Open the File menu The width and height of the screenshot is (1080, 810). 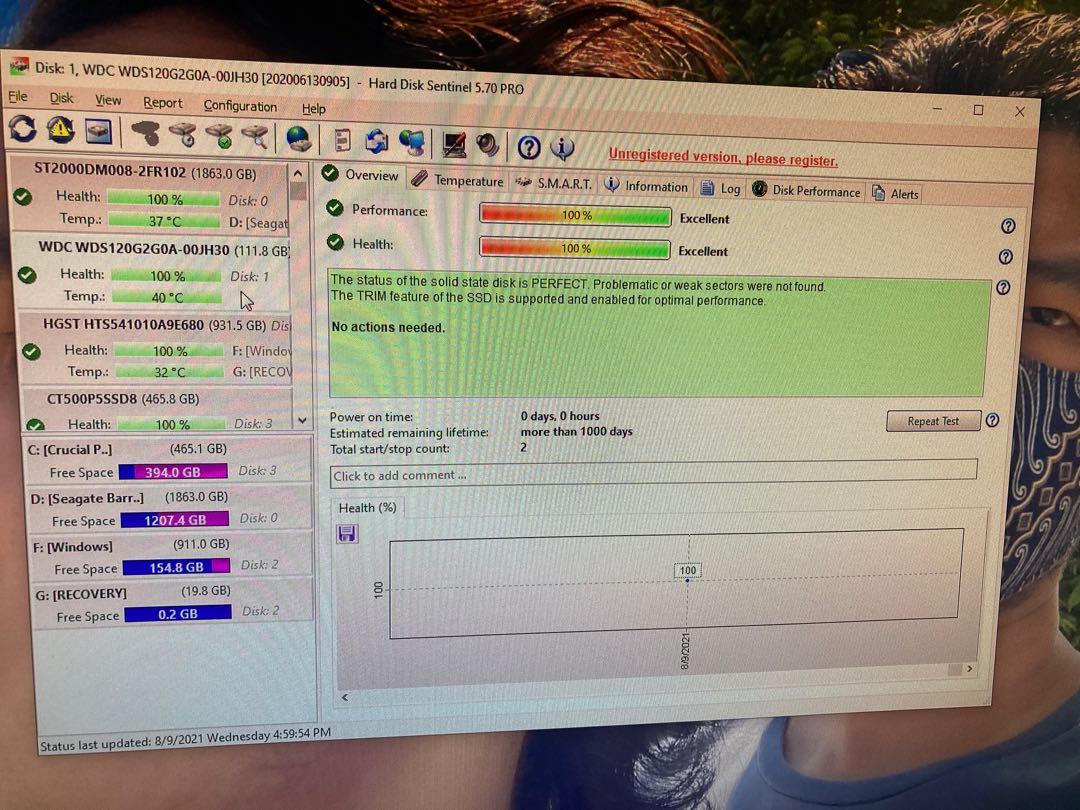coord(18,96)
